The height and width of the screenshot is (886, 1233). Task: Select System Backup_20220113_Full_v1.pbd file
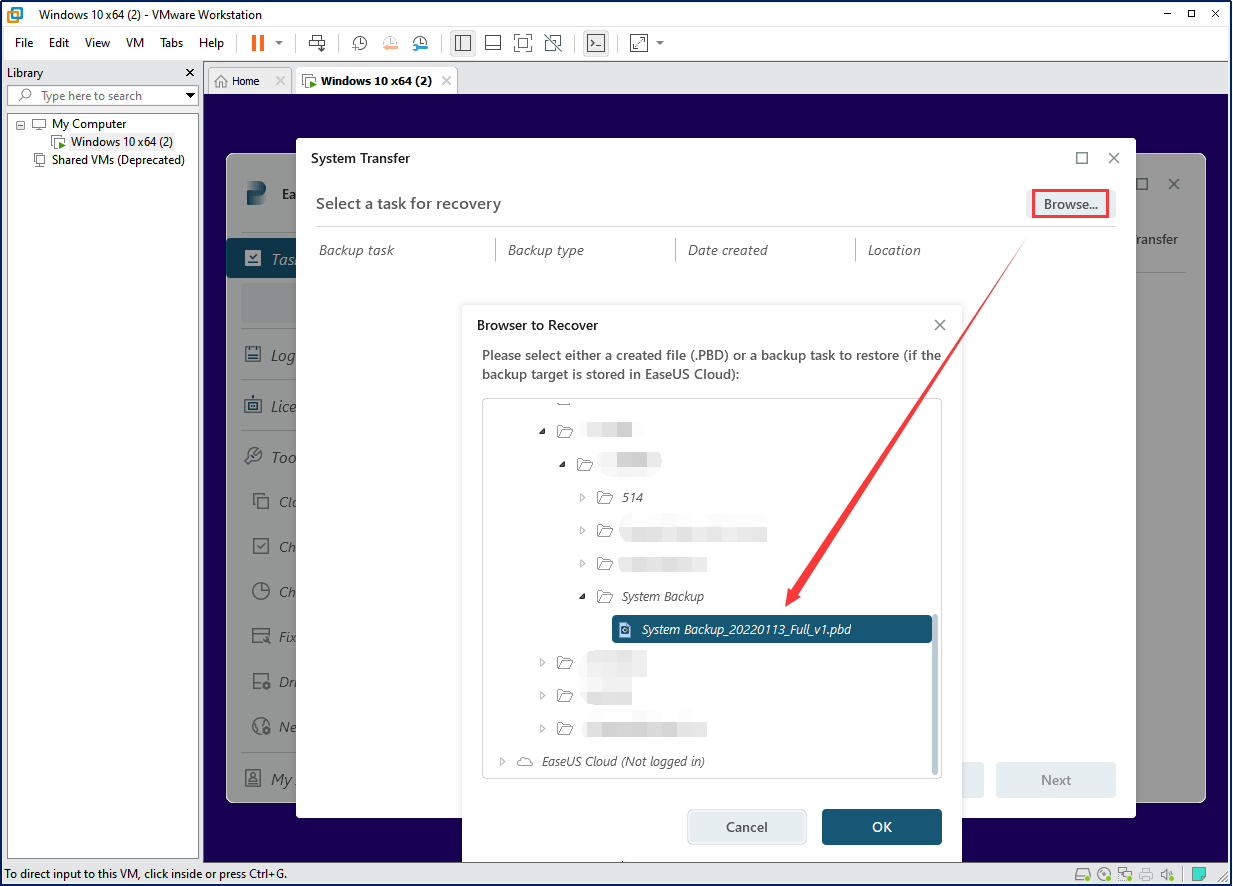tap(771, 629)
